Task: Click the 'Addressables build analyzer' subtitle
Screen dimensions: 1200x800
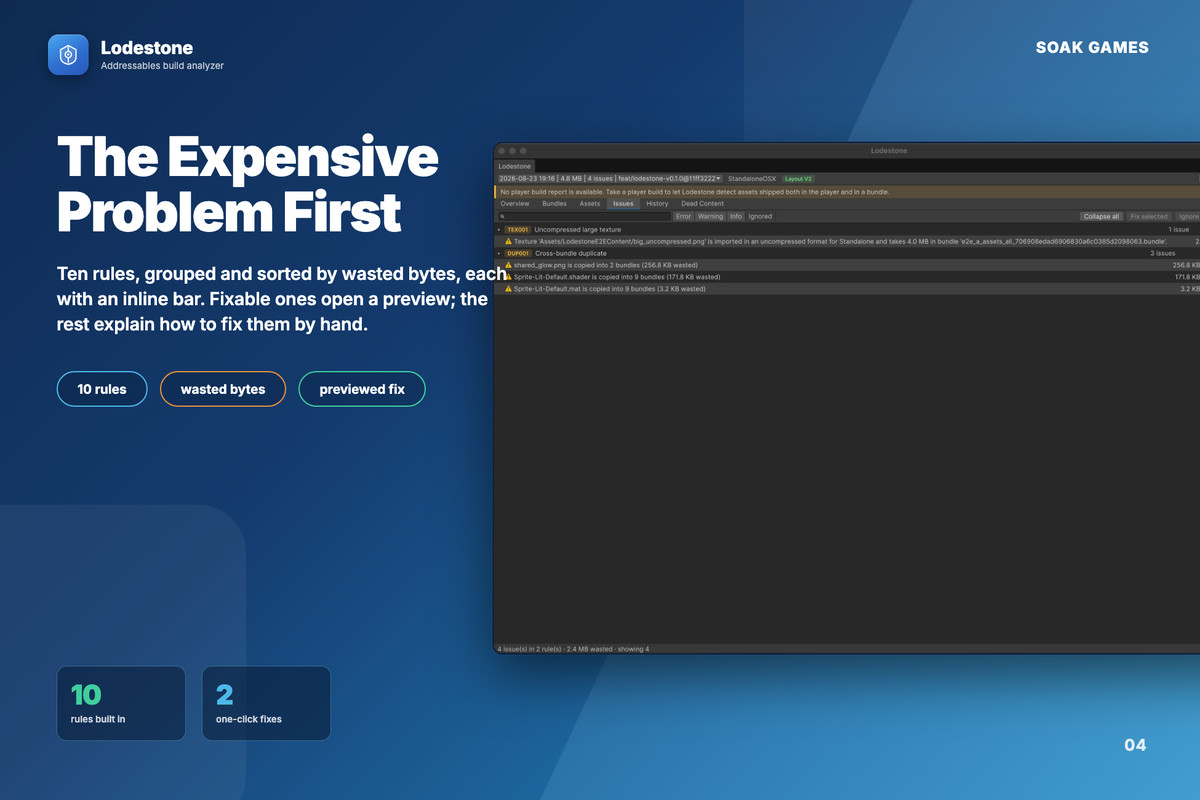Action: 162,66
